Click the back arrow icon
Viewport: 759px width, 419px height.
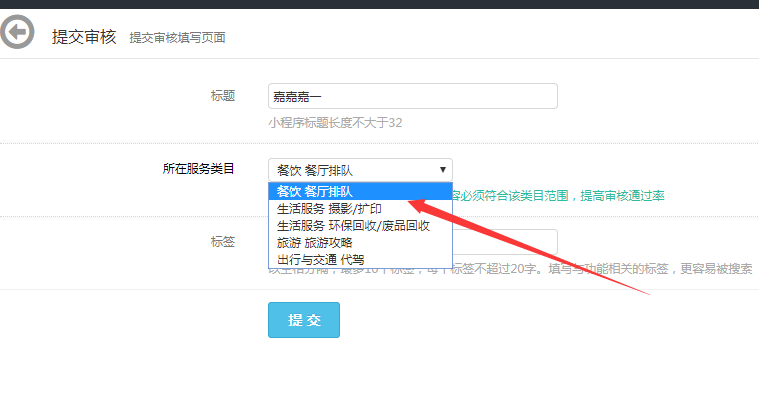coord(16,33)
